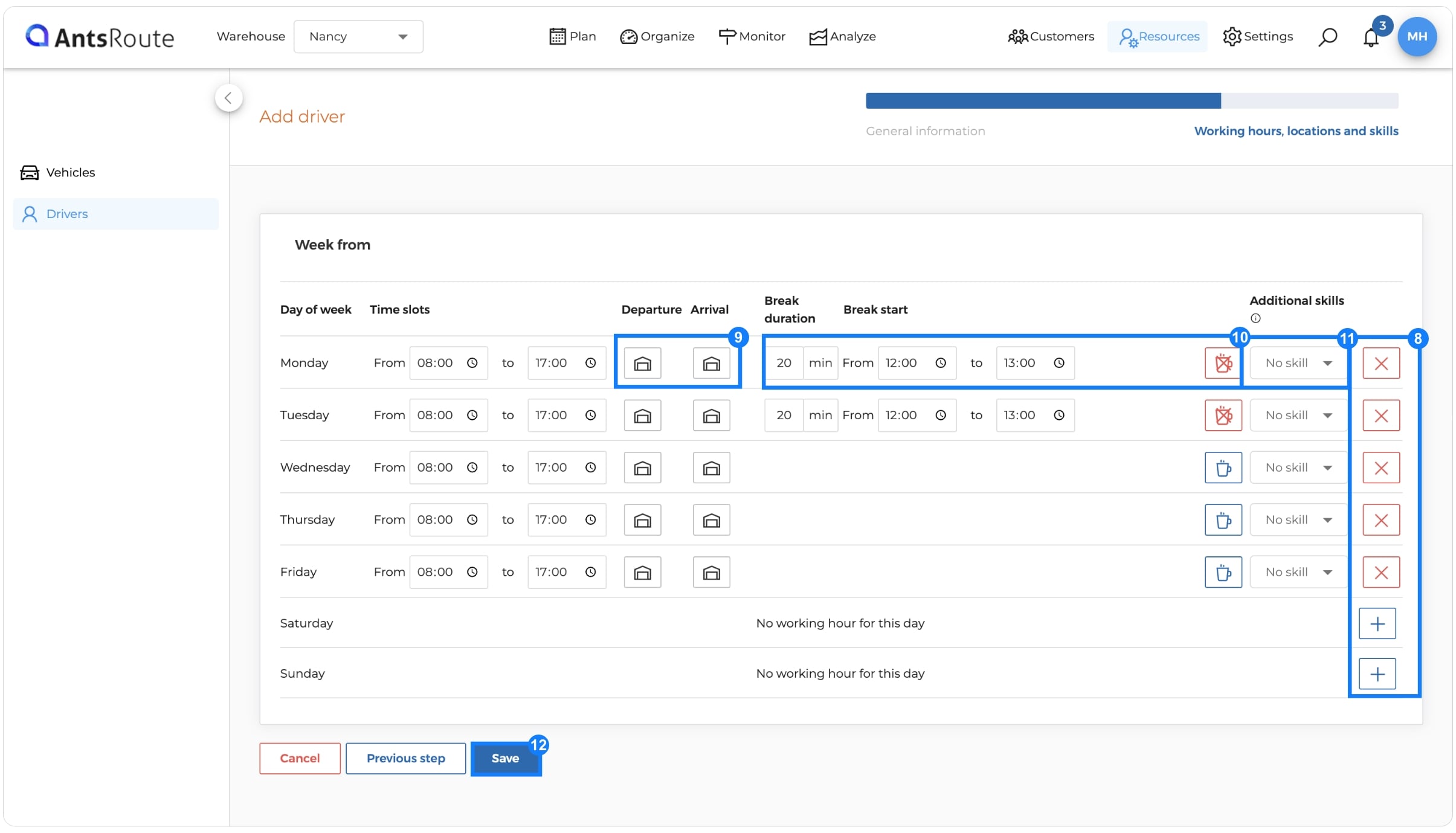
Task: Click the Cancel button
Action: tap(300, 758)
